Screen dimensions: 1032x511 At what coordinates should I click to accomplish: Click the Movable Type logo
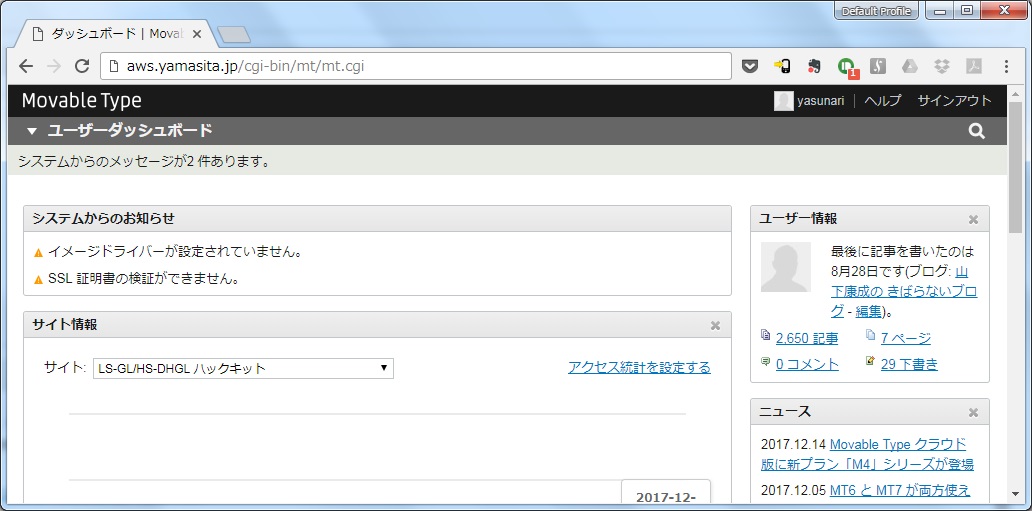click(x=82, y=101)
